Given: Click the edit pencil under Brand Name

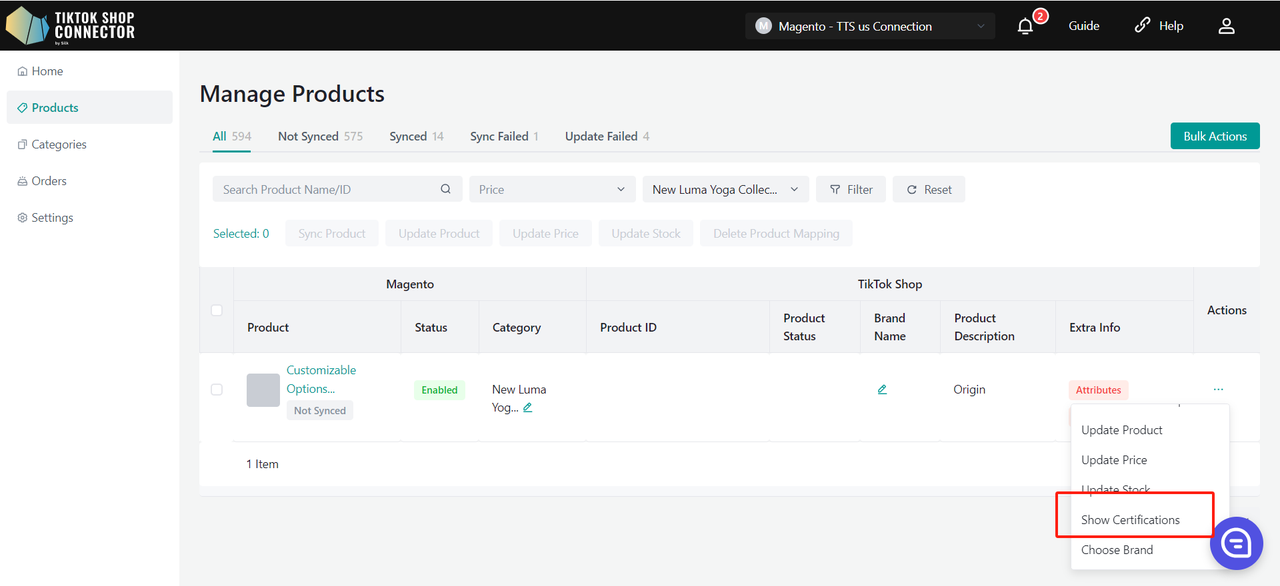Looking at the screenshot, I should pyautogui.click(x=882, y=390).
